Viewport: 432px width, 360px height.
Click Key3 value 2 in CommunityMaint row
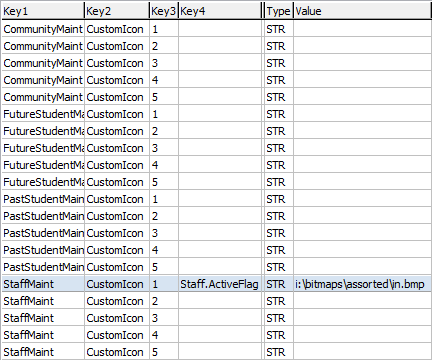pos(164,46)
